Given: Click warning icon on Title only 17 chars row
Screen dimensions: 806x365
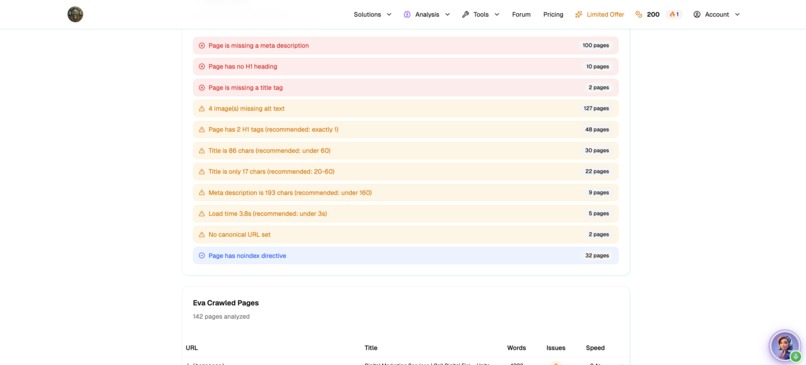Looking at the screenshot, I should click(202, 171).
